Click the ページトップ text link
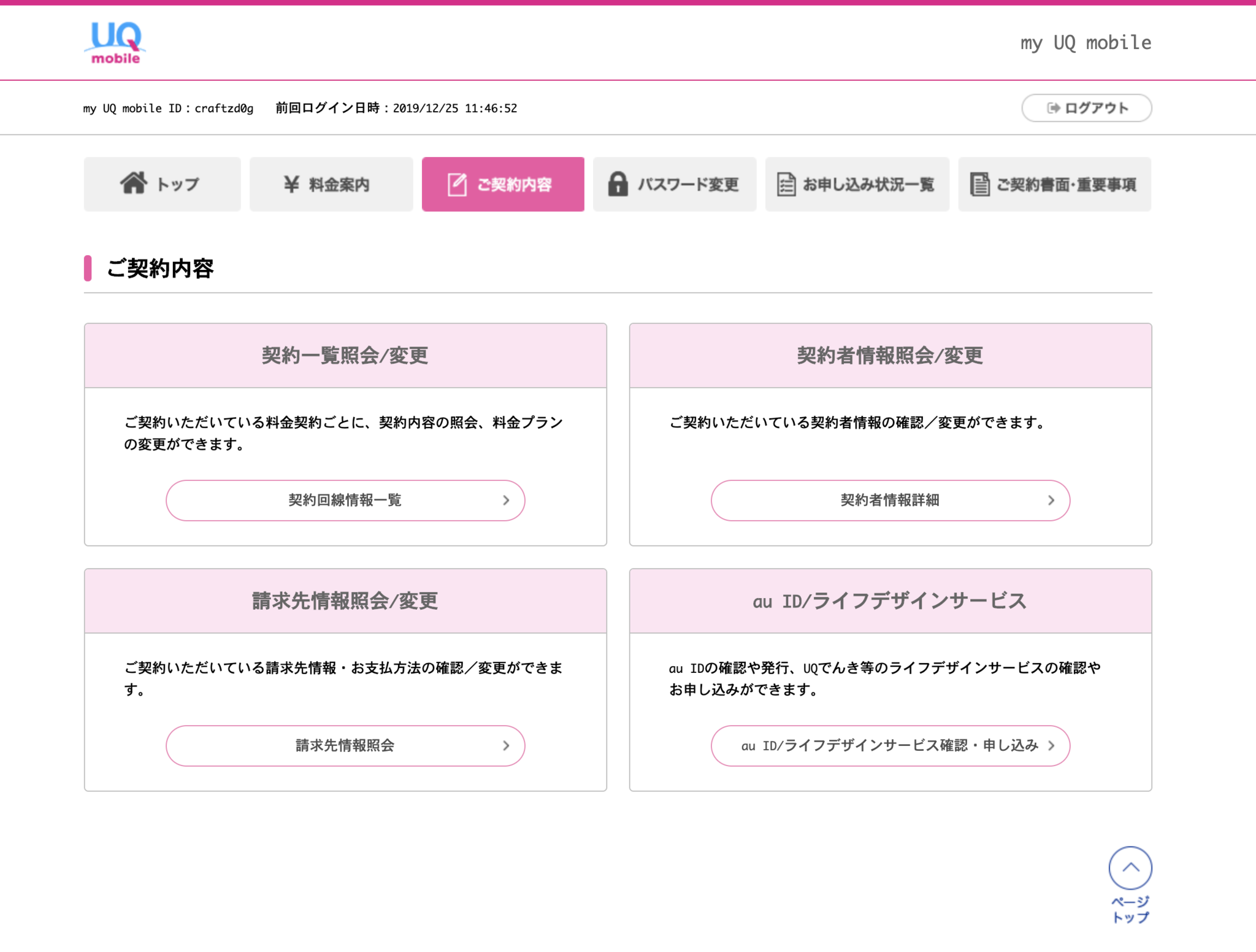This screenshot has width=1256, height=952. [x=1130, y=909]
